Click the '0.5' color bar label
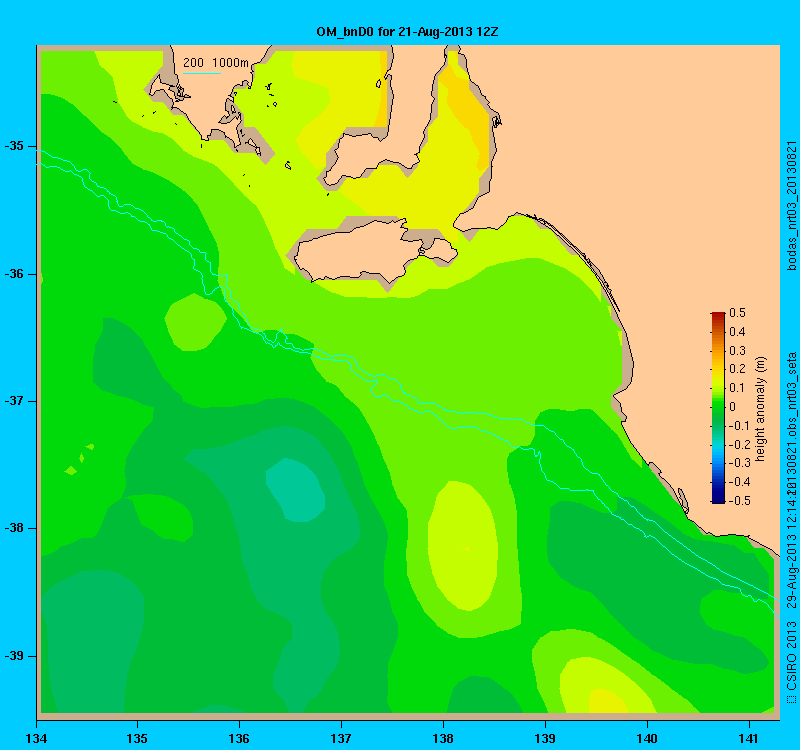The height and width of the screenshot is (750, 800). pyautogui.click(x=737, y=313)
